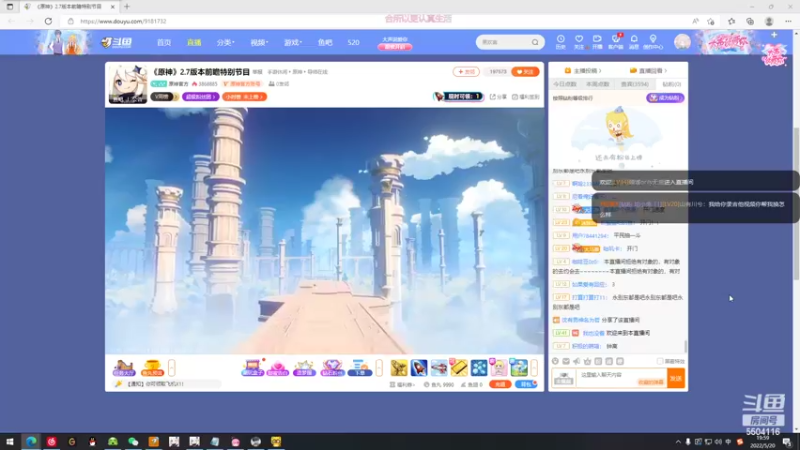This screenshot has height=450, width=800.
Task: Click inside the site search box
Action: (x=504, y=42)
